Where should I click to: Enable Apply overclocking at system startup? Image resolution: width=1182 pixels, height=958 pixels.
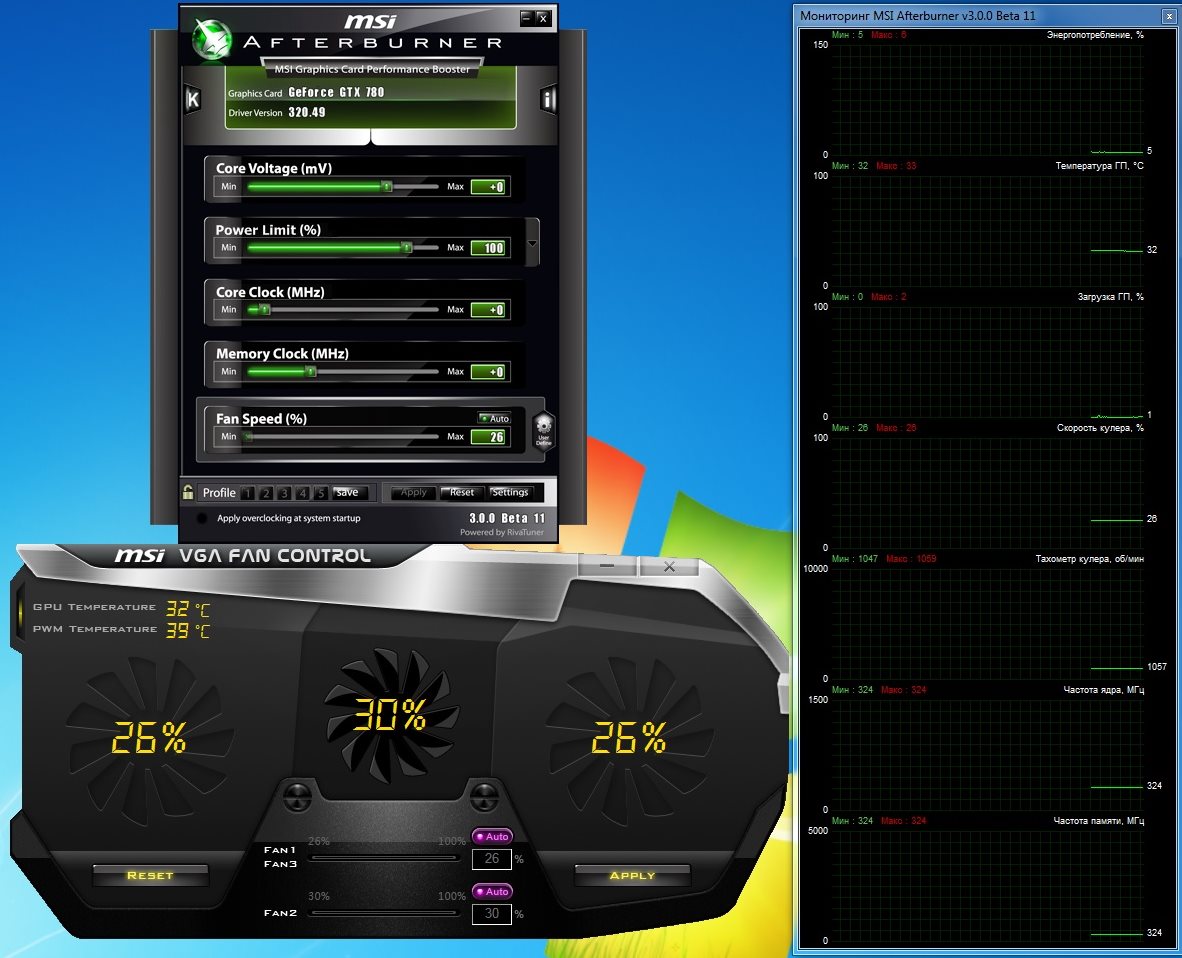click(203, 518)
